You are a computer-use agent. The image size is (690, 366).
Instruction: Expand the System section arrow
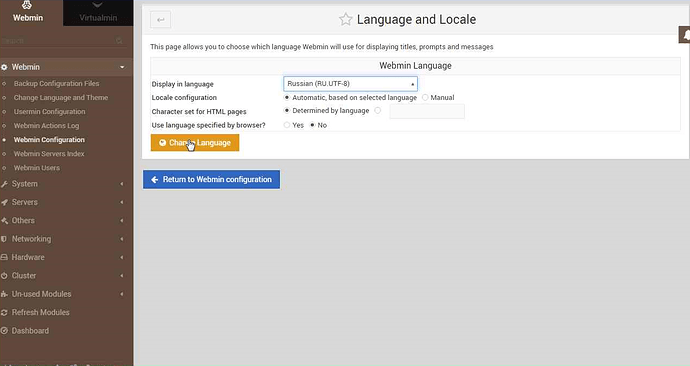click(122, 184)
